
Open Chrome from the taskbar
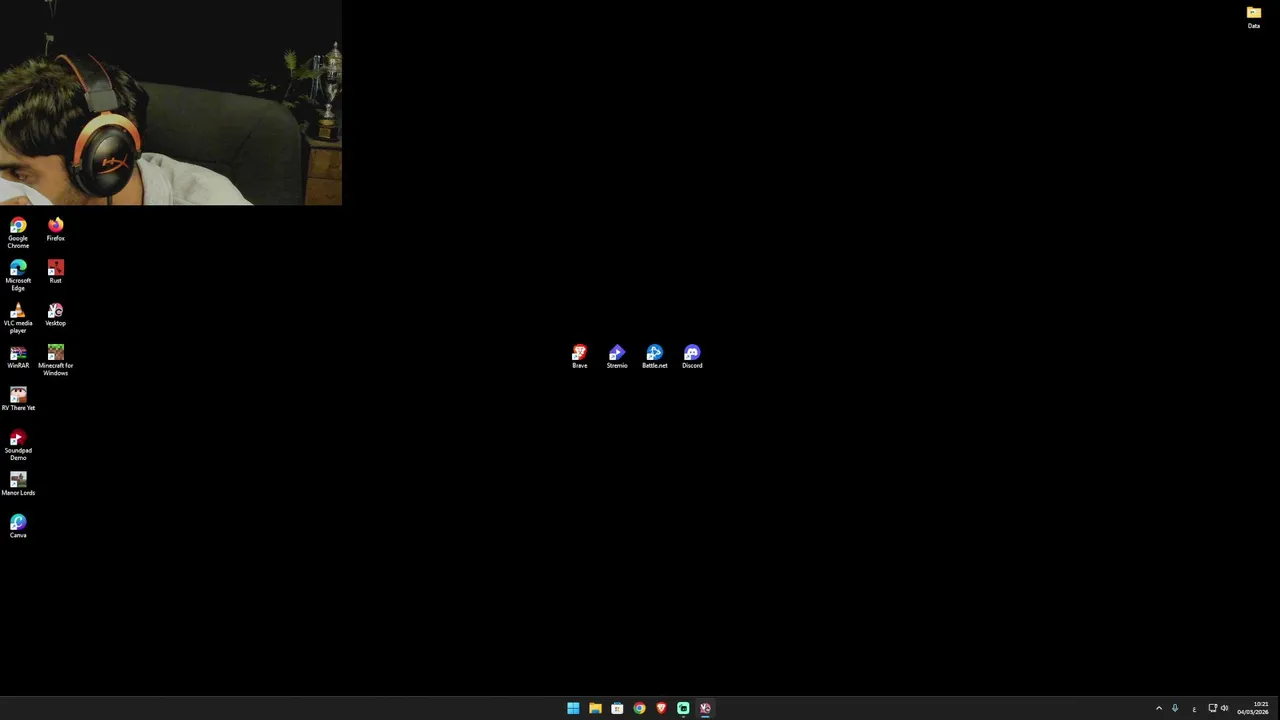pyautogui.click(x=639, y=708)
